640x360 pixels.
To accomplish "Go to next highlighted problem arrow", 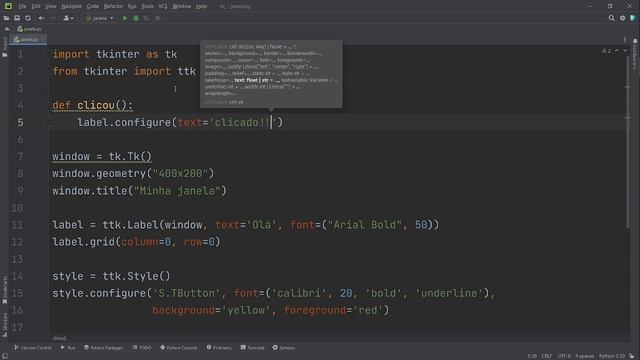I will tap(625, 51).
